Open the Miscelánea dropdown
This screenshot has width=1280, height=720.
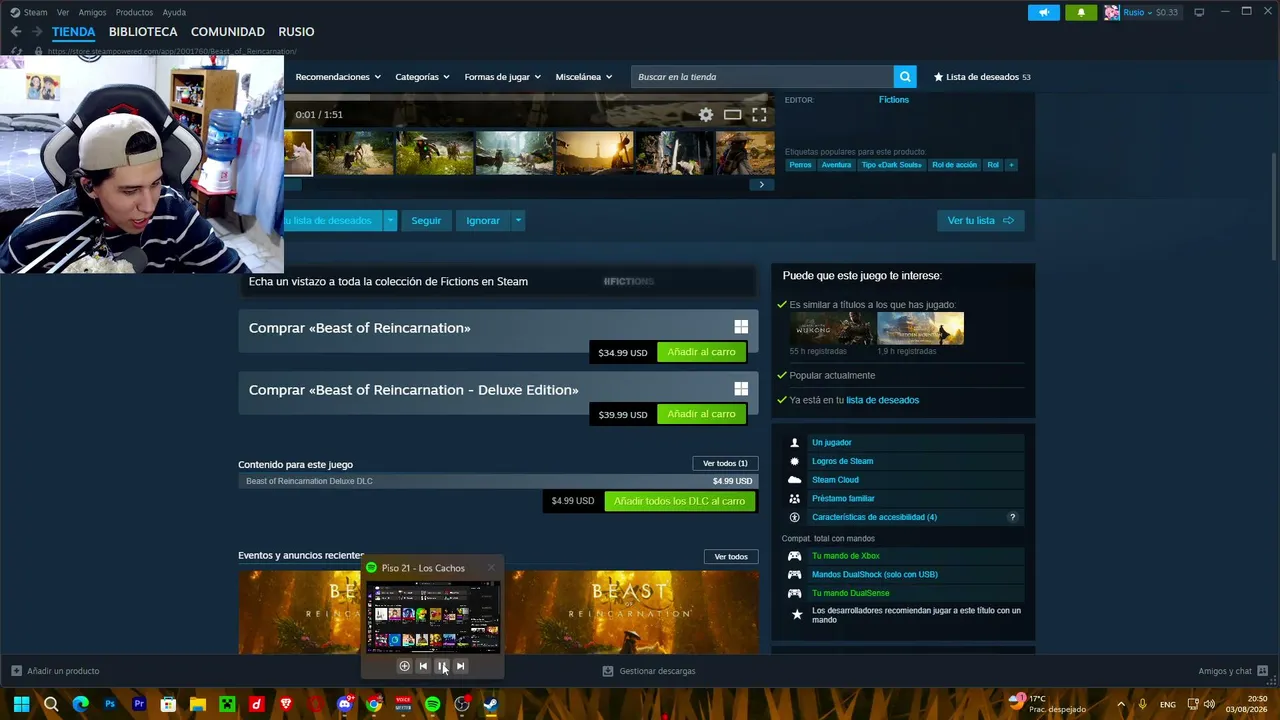(x=585, y=77)
